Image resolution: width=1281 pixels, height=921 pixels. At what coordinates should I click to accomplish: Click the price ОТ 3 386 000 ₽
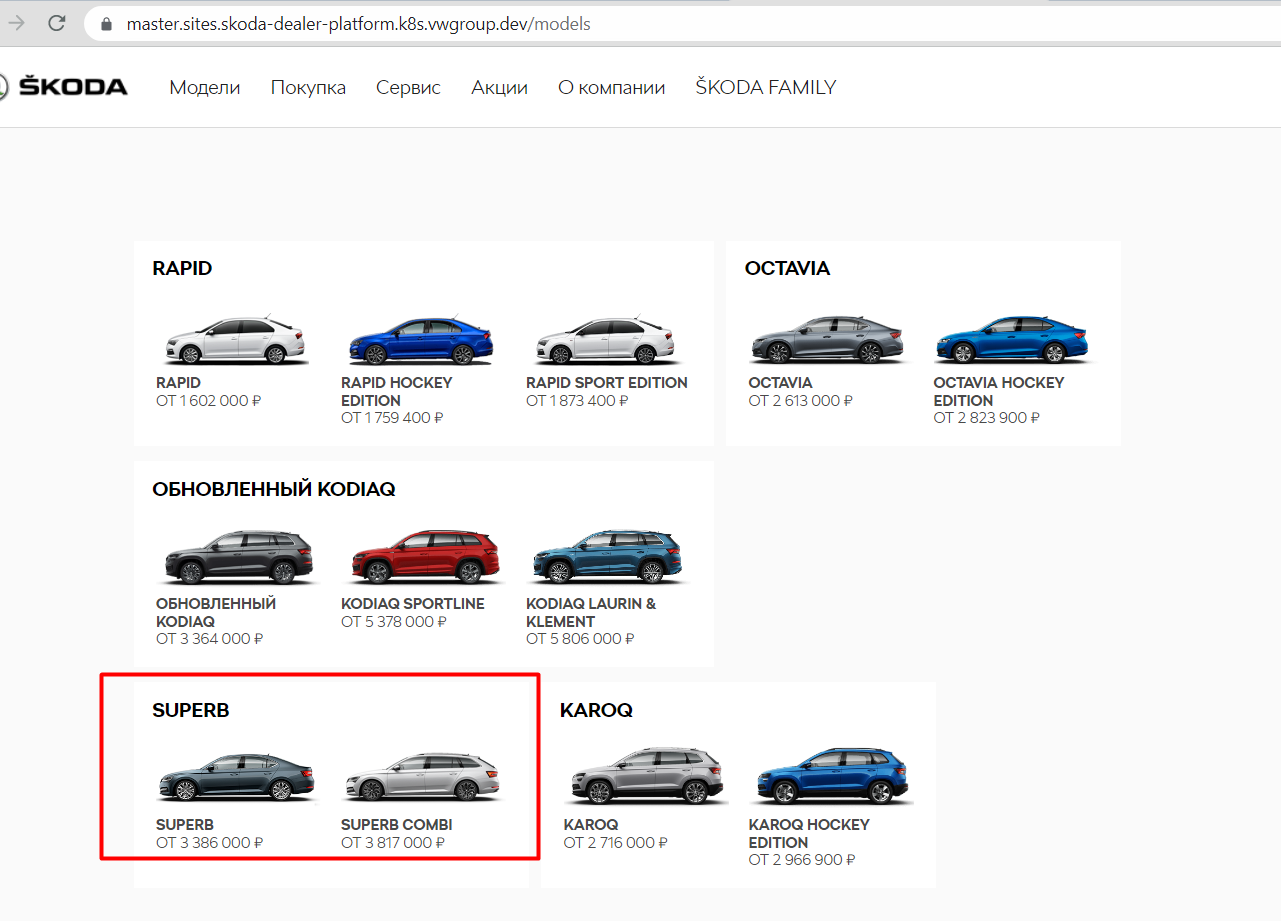[x=209, y=843]
